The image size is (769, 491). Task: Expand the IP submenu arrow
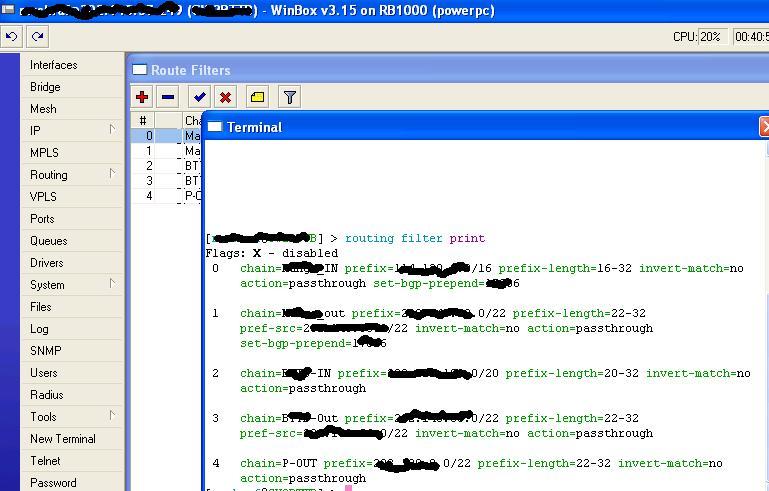[112, 129]
